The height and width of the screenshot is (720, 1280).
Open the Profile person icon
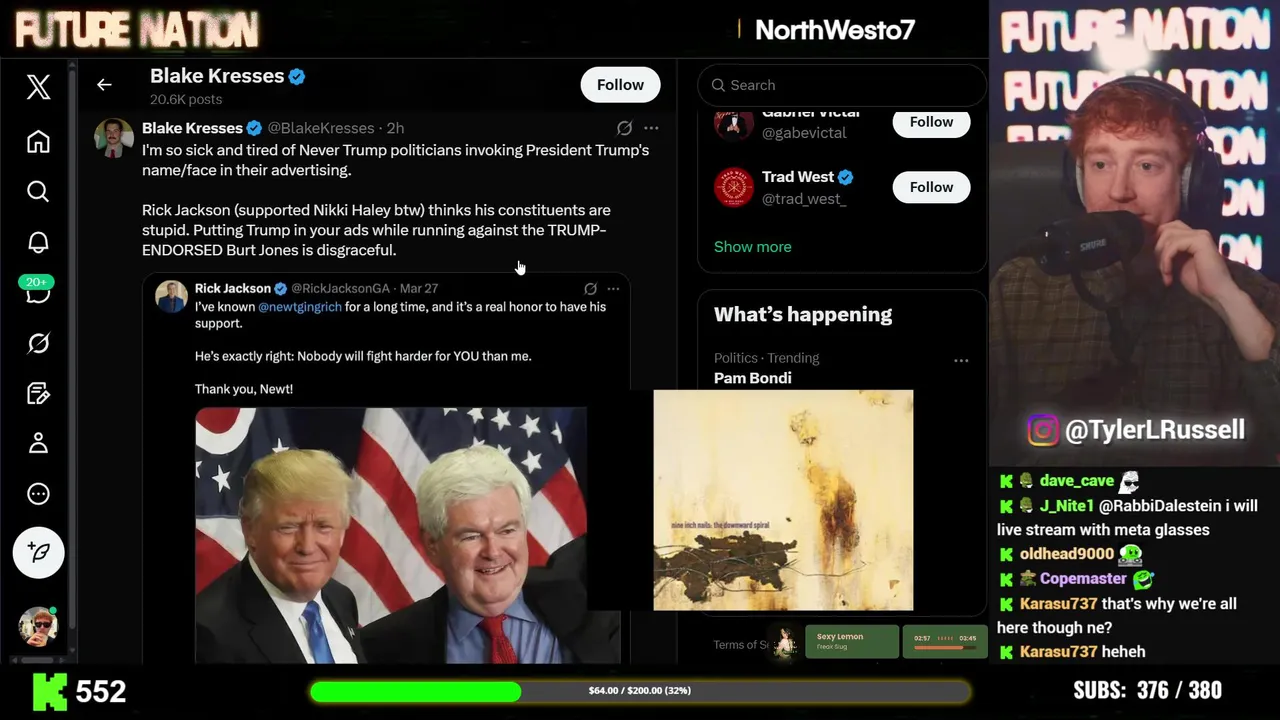point(38,443)
